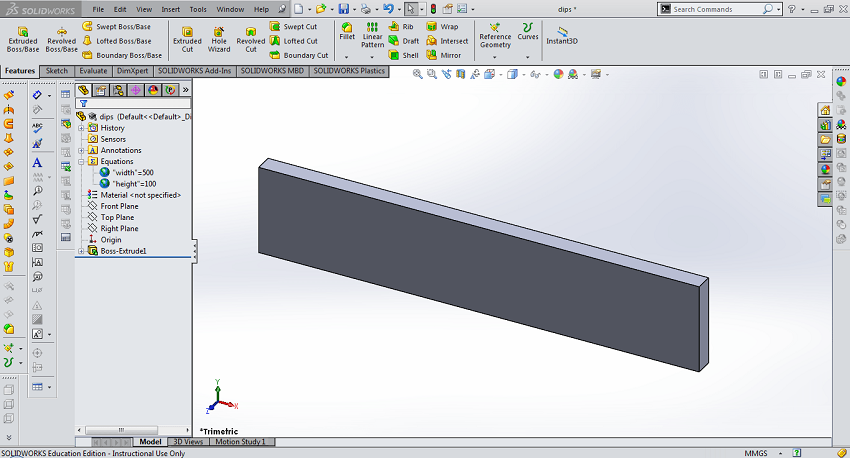Select Revolved Cut tool
850x458 pixels.
(250, 40)
